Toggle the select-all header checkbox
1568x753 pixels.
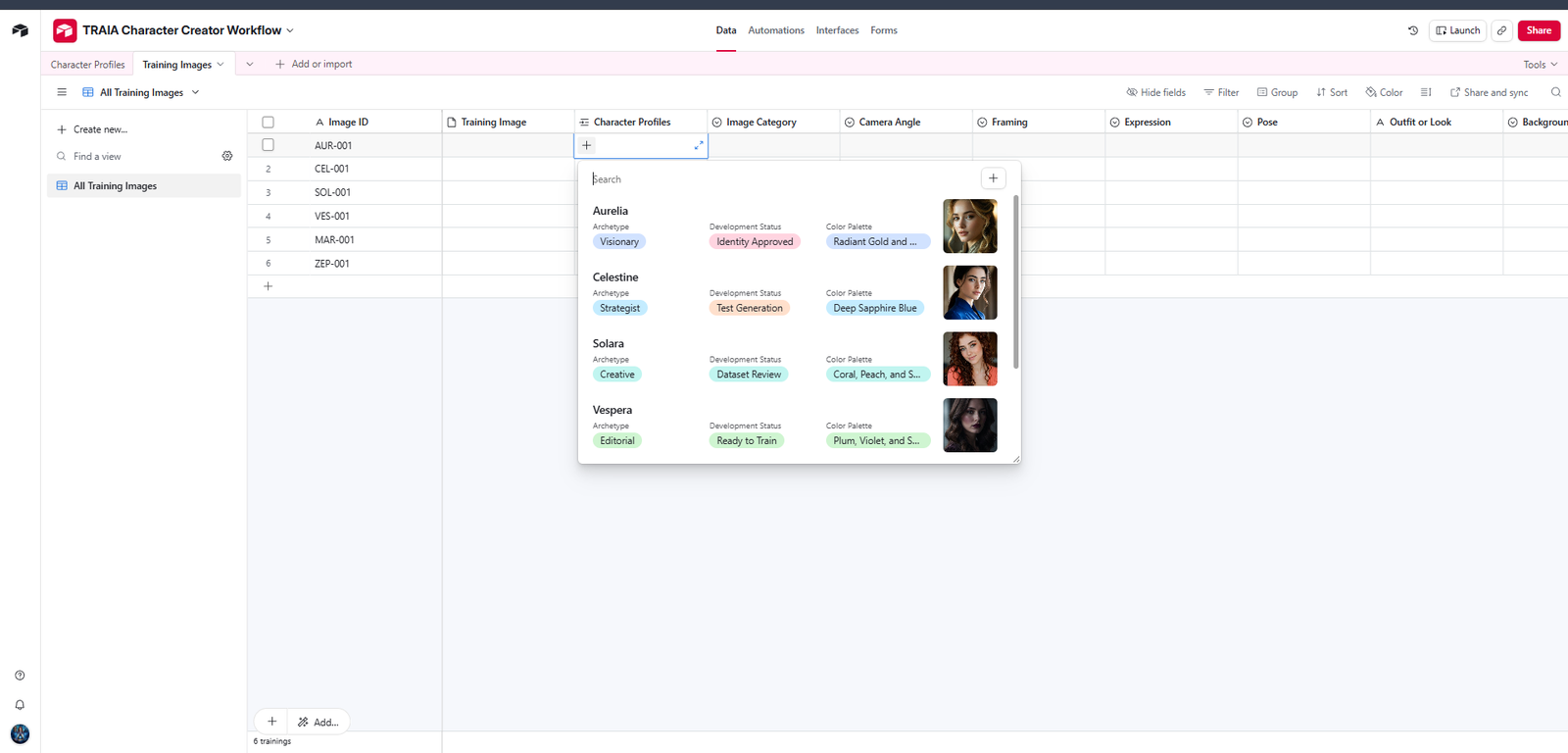[x=268, y=123]
